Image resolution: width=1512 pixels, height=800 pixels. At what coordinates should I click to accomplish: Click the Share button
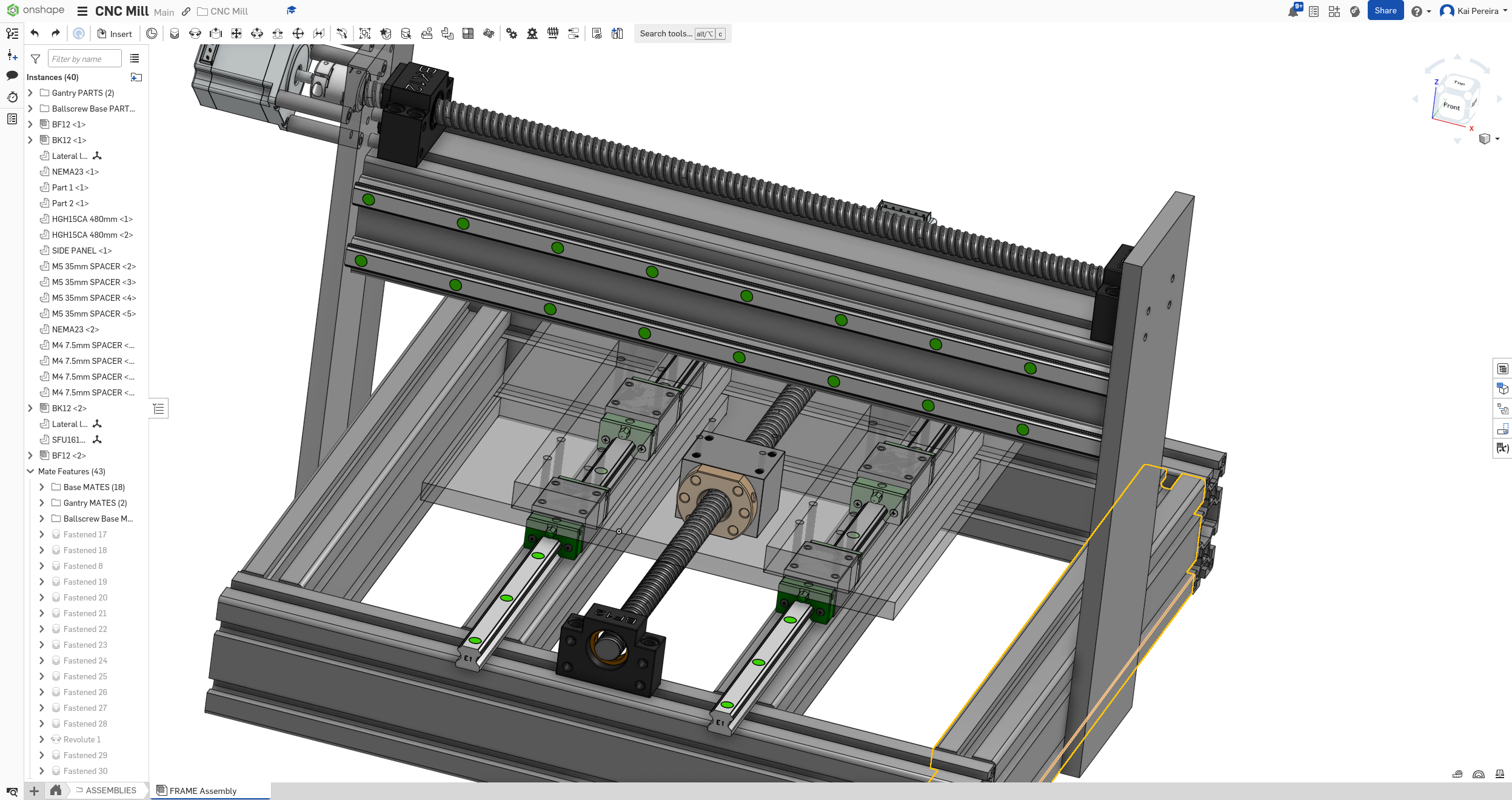(1385, 10)
